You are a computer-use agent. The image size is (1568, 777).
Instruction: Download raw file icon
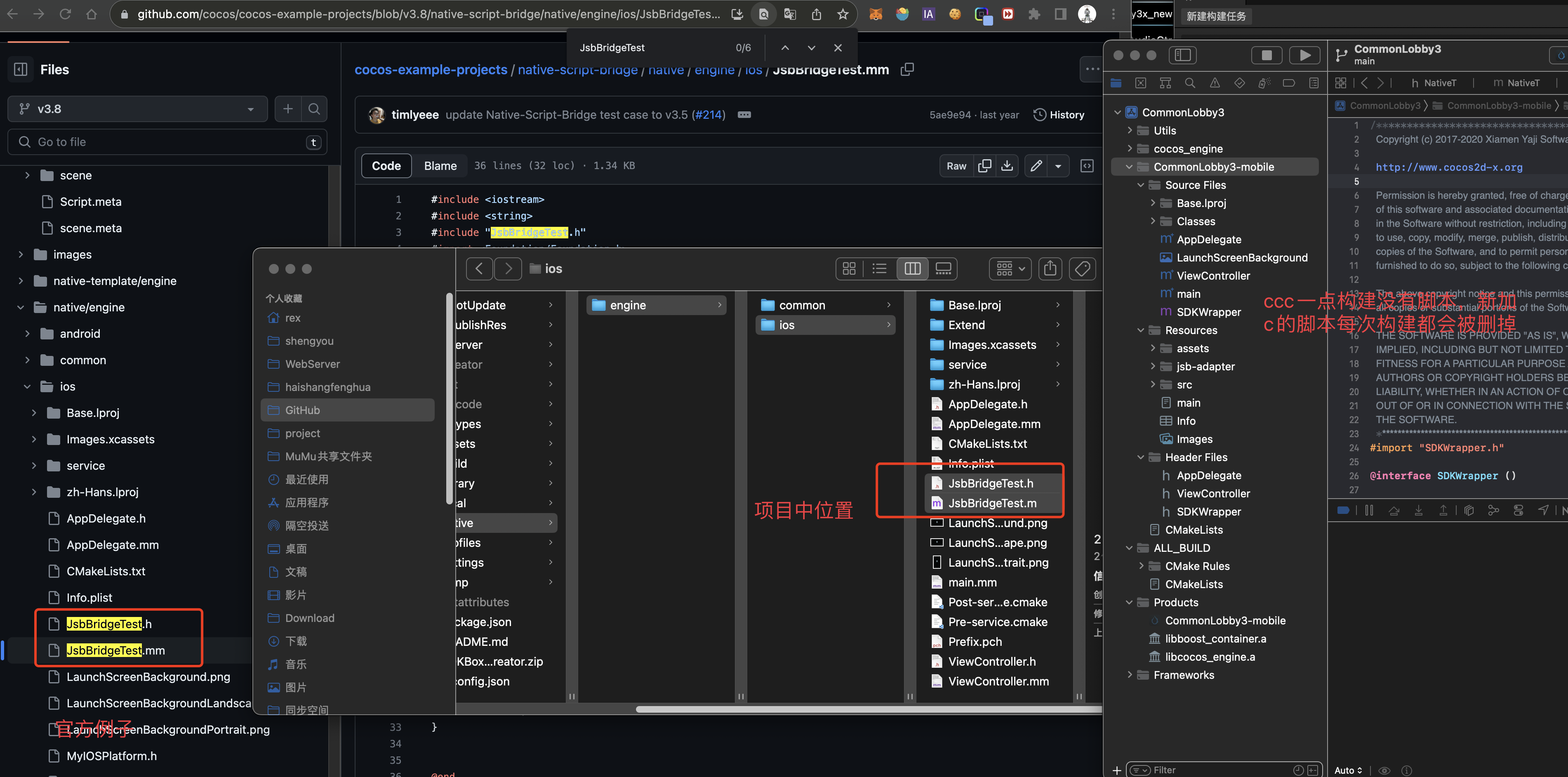pos(1008,166)
